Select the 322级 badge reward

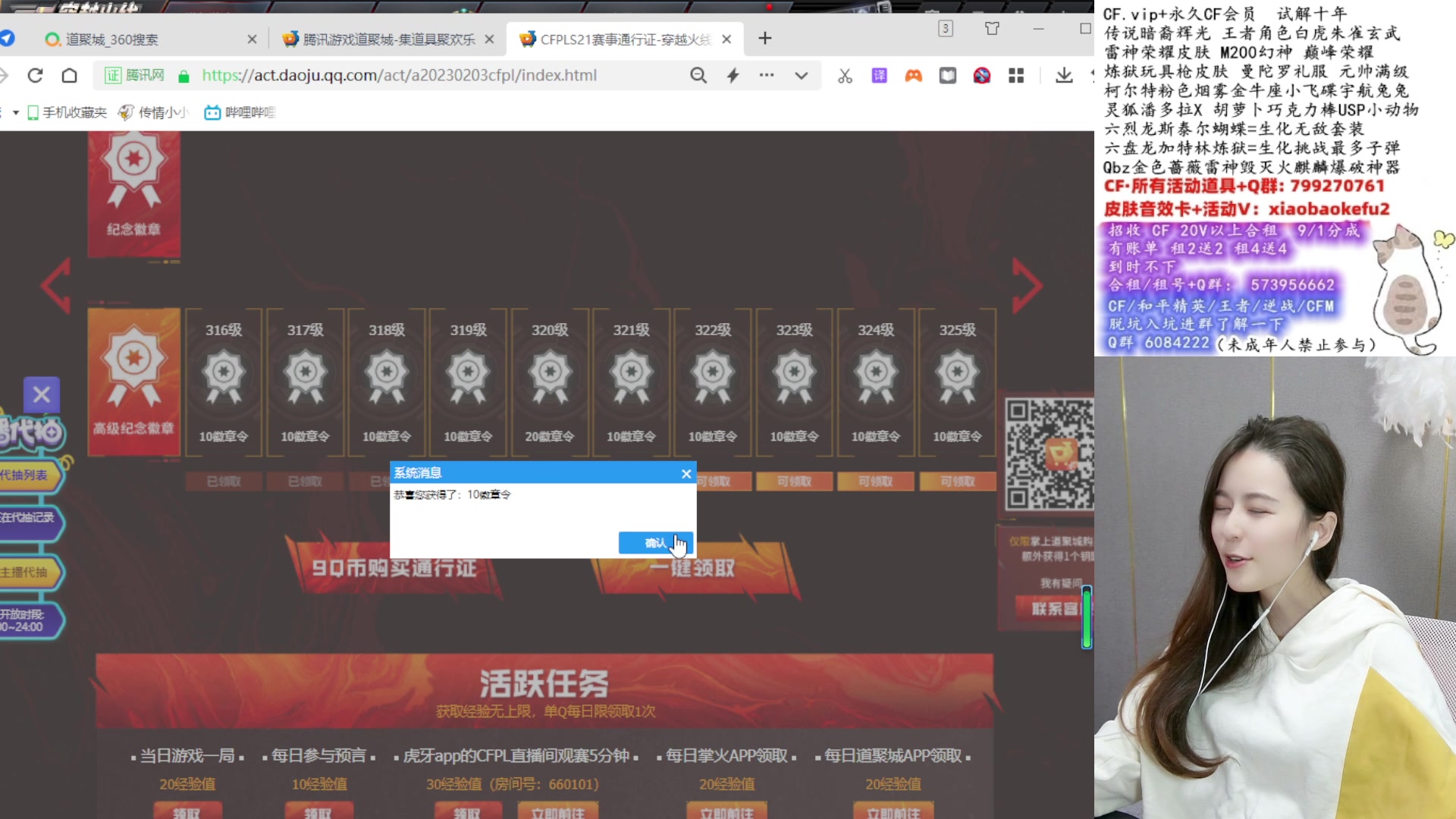coord(713,381)
